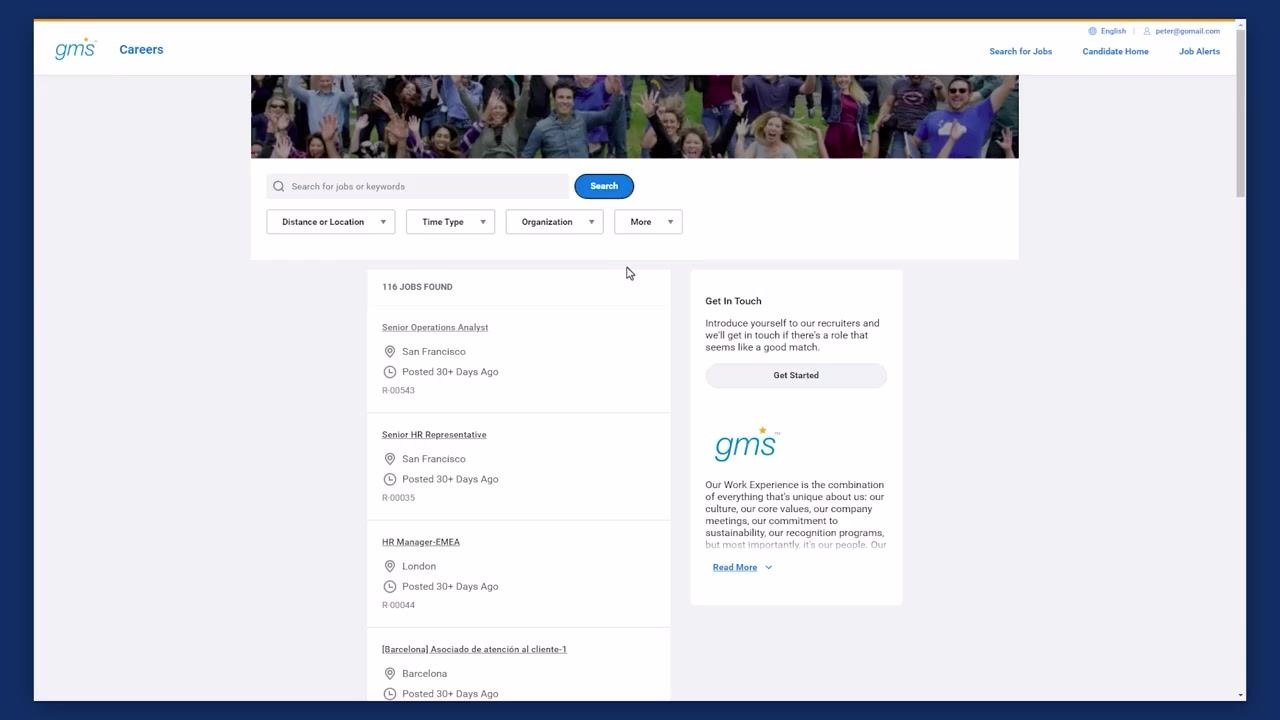Image resolution: width=1280 pixels, height=720 pixels.
Task: Click the gms logo in the header
Action: point(76,49)
